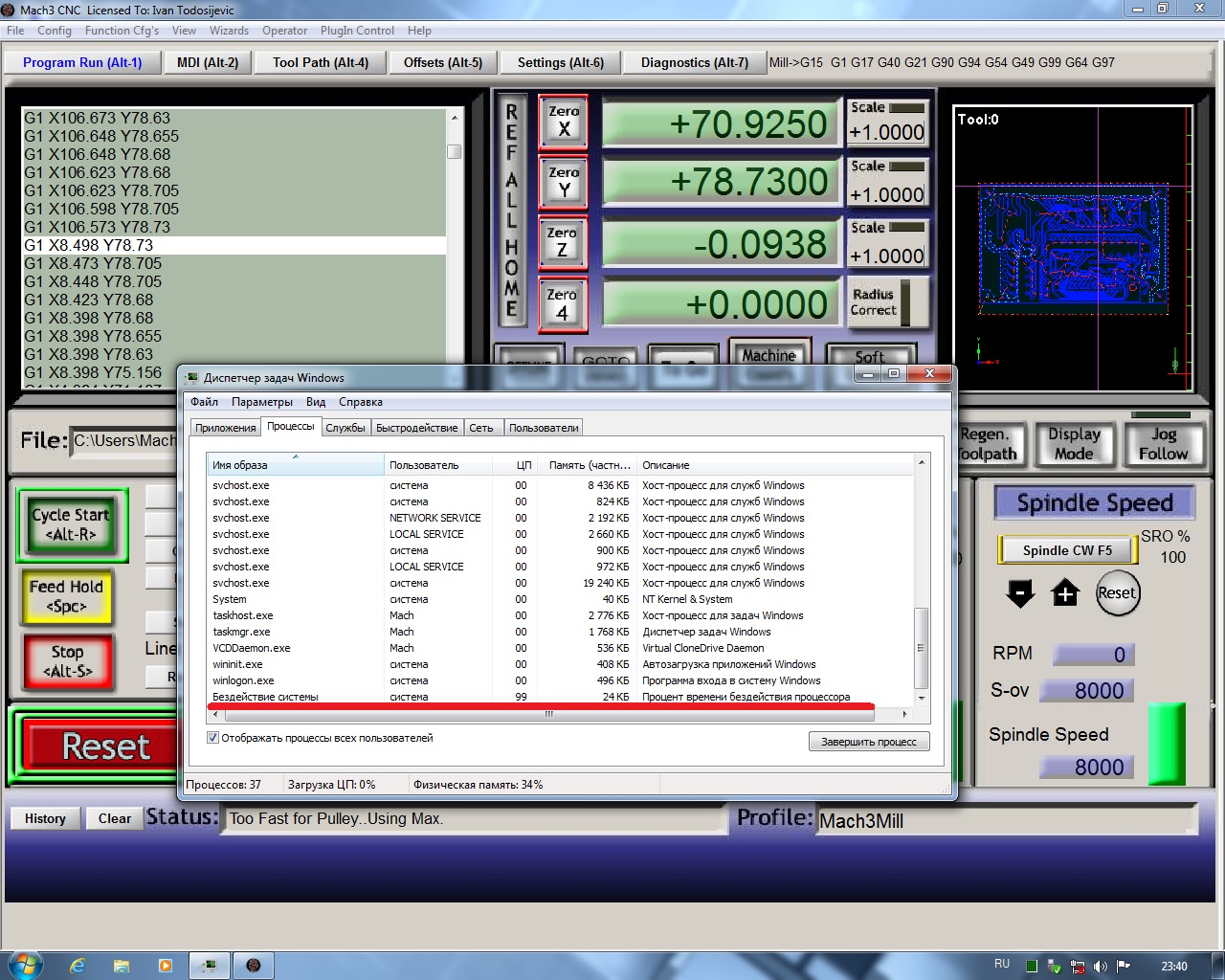Image resolution: width=1225 pixels, height=980 pixels.
Task: Switch to Быстродействие tab in Task Manager
Action: [x=417, y=428]
